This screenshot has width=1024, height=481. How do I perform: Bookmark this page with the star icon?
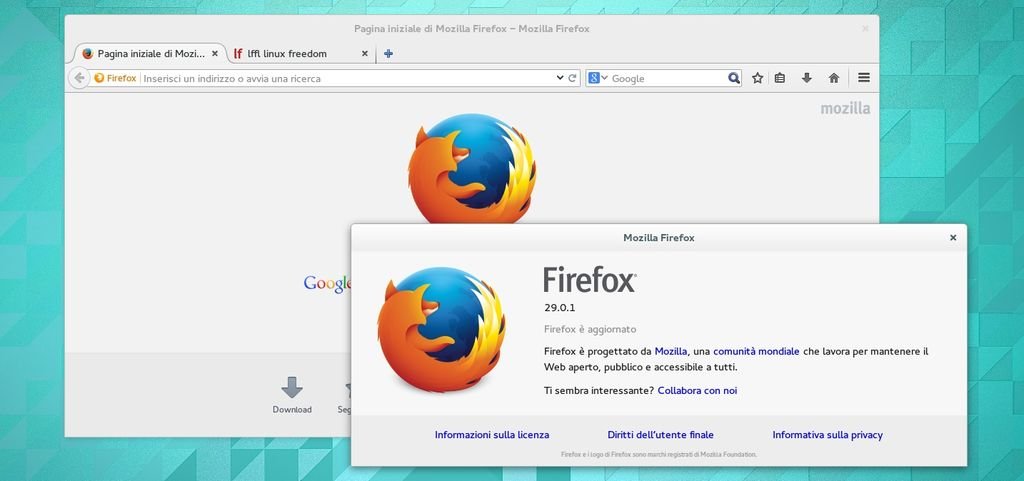pyautogui.click(x=758, y=78)
